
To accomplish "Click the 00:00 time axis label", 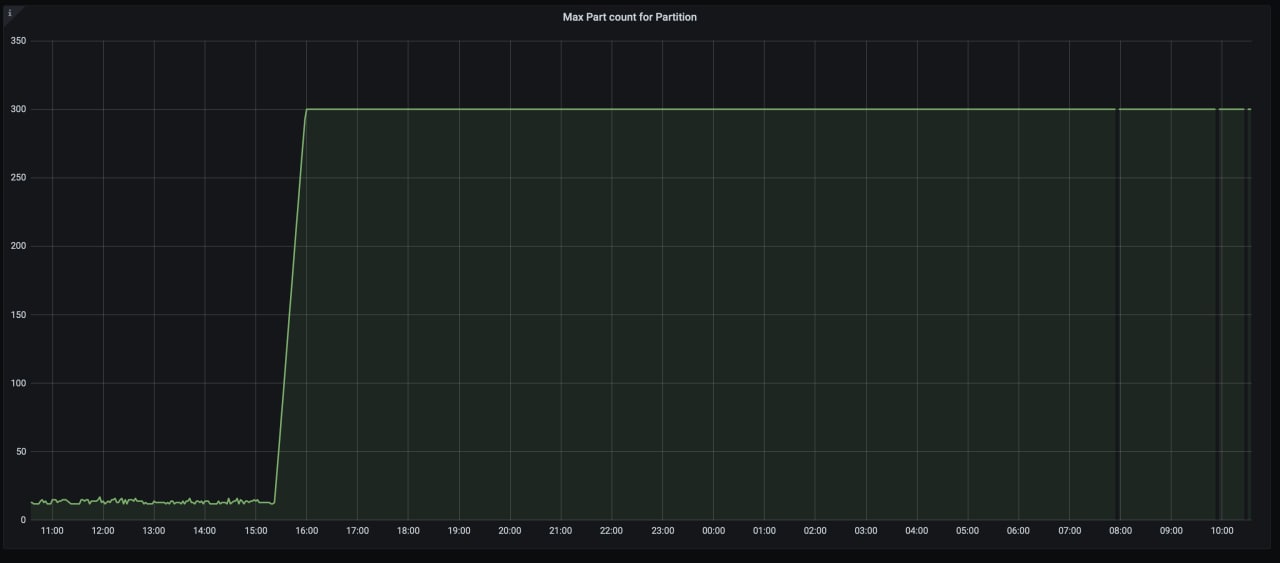I will (713, 531).
